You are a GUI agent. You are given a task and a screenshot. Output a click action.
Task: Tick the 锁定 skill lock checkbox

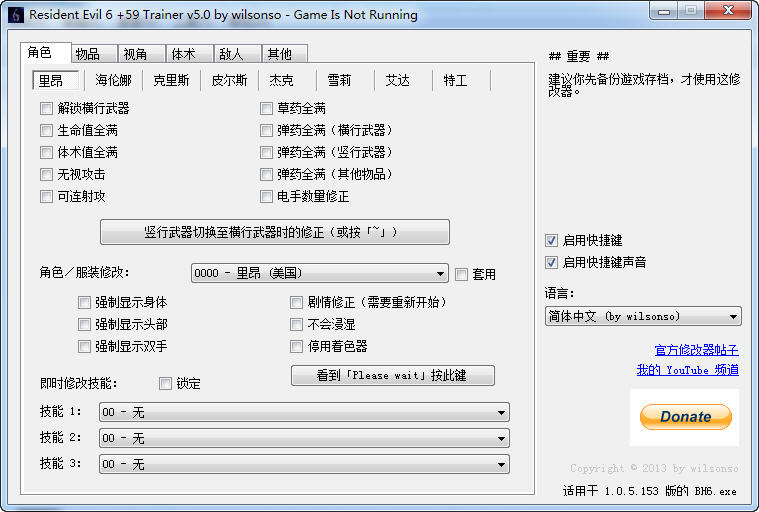[x=165, y=384]
